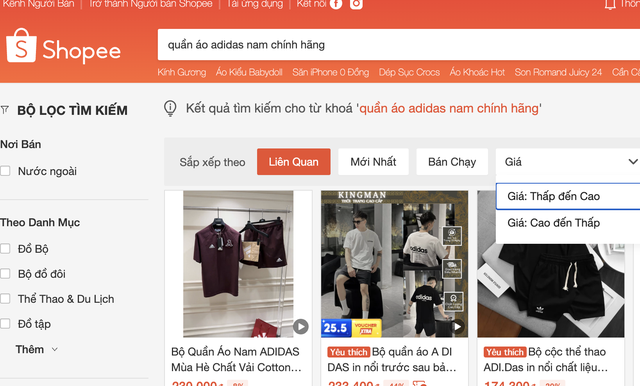Screen dimensions: 640x386
Task: Click the Shopee logo
Action: pyautogui.click(x=63, y=47)
